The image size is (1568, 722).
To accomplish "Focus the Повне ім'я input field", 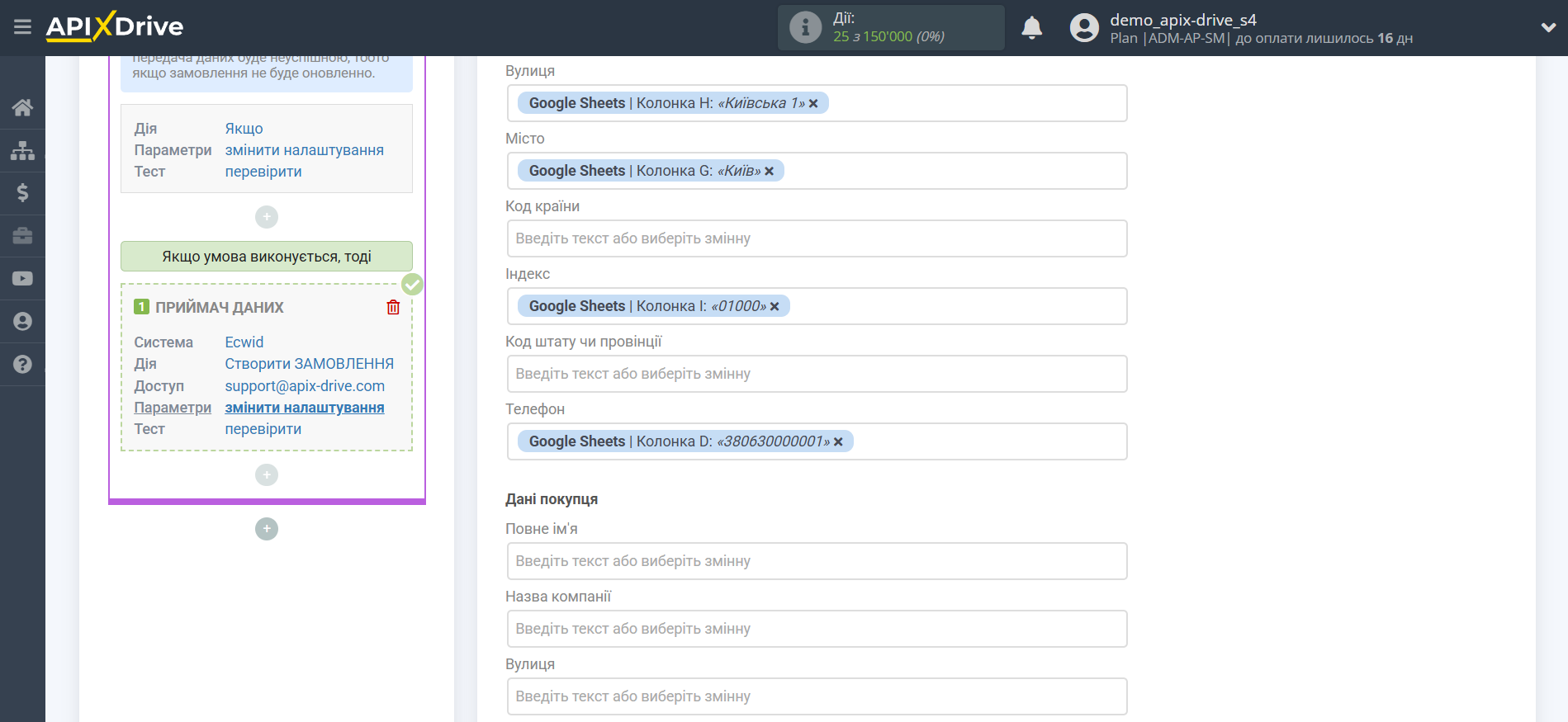I will [817, 561].
